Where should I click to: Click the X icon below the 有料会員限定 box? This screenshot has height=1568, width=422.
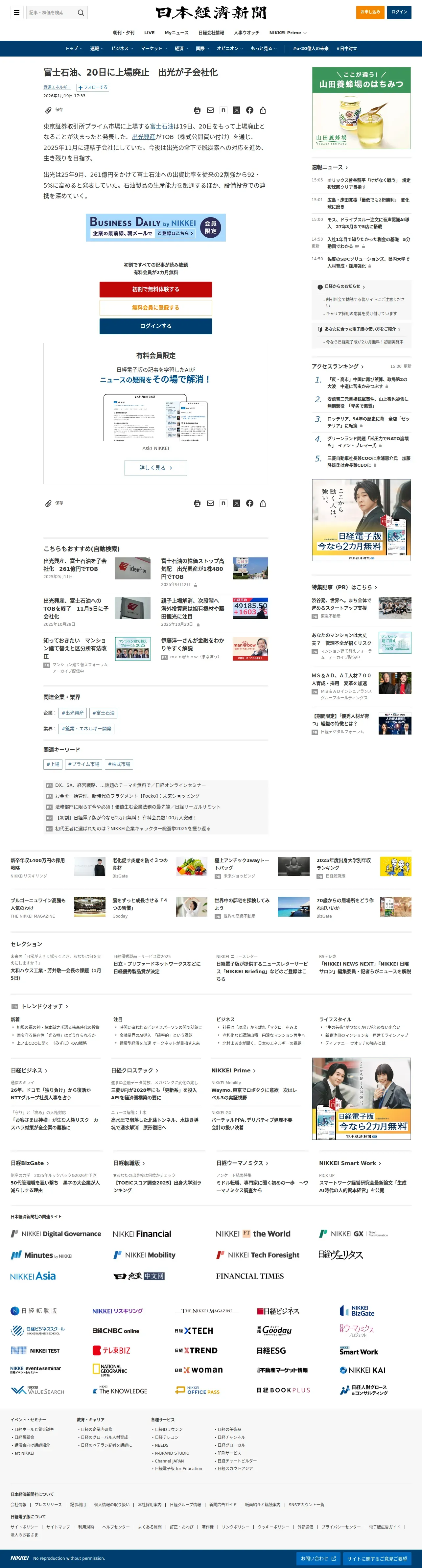pyautogui.click(x=236, y=503)
